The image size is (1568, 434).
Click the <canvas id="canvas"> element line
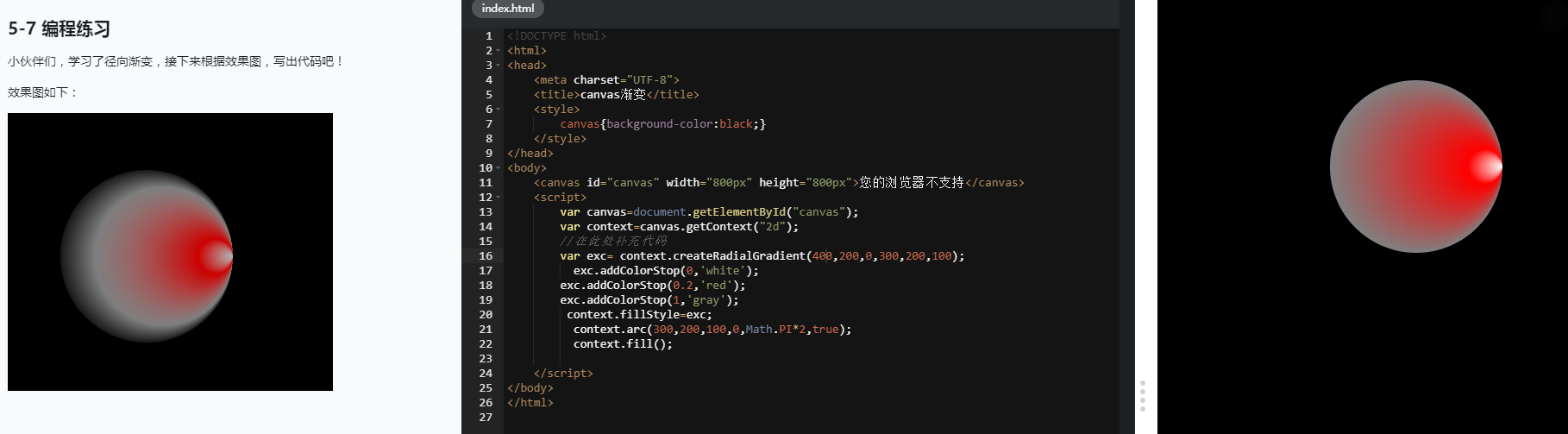(779, 183)
